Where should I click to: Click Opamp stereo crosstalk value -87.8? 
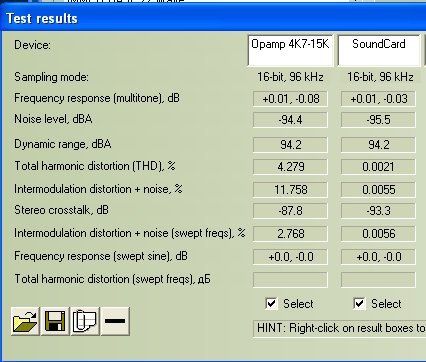290,211
